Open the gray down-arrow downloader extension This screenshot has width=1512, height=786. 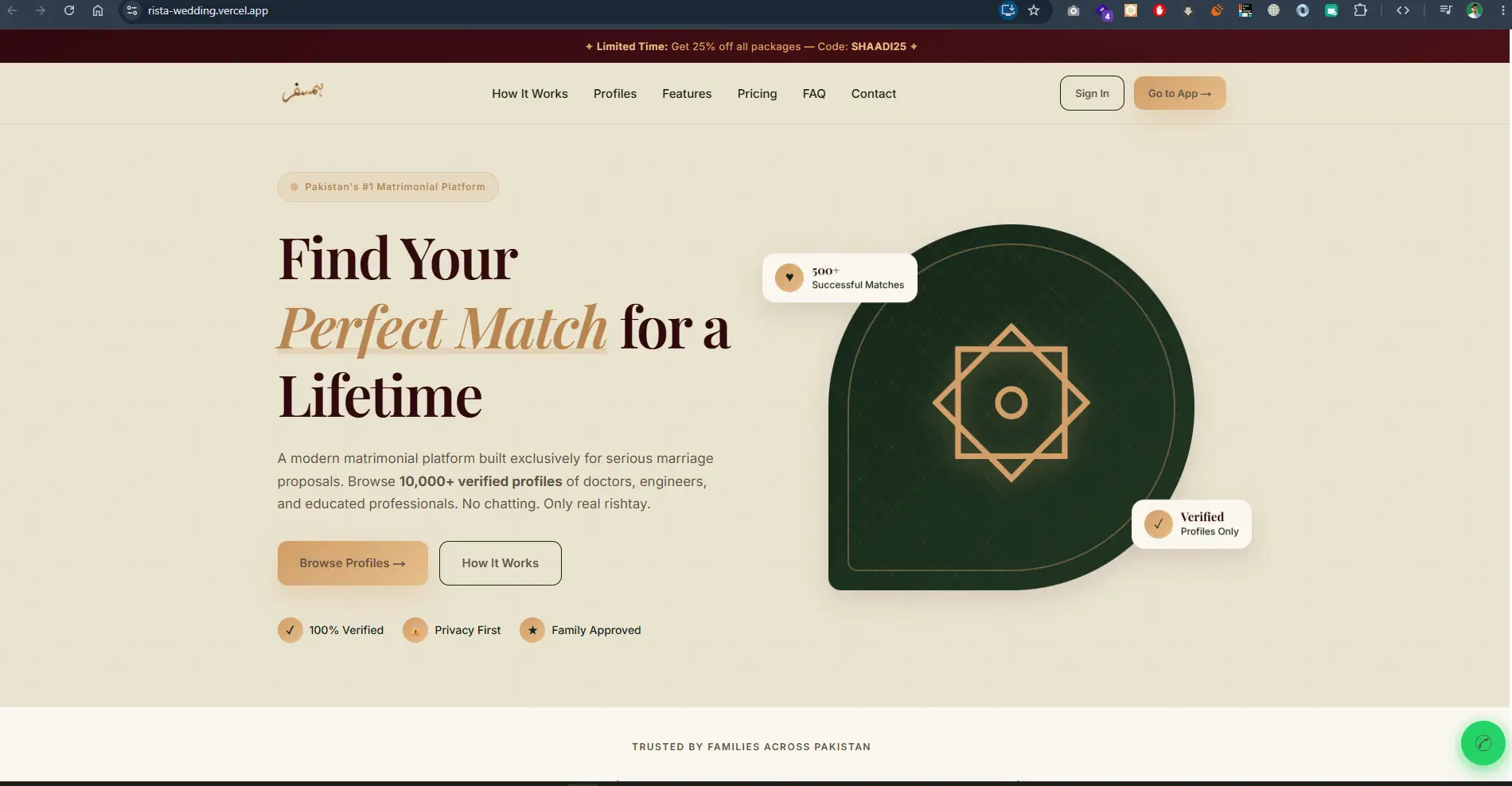coord(1188,10)
